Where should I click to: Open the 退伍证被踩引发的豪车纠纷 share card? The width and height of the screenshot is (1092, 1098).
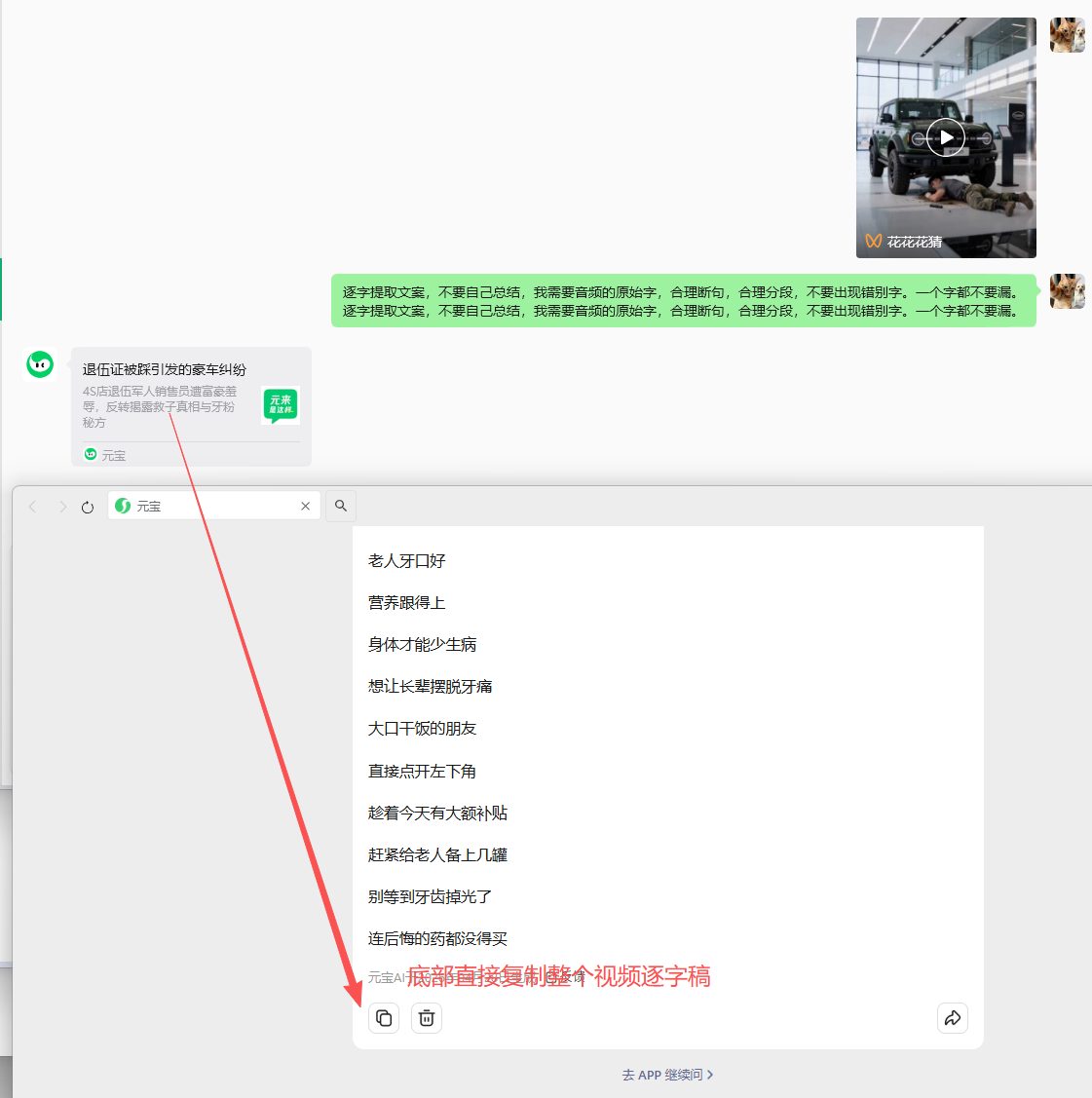(191, 406)
